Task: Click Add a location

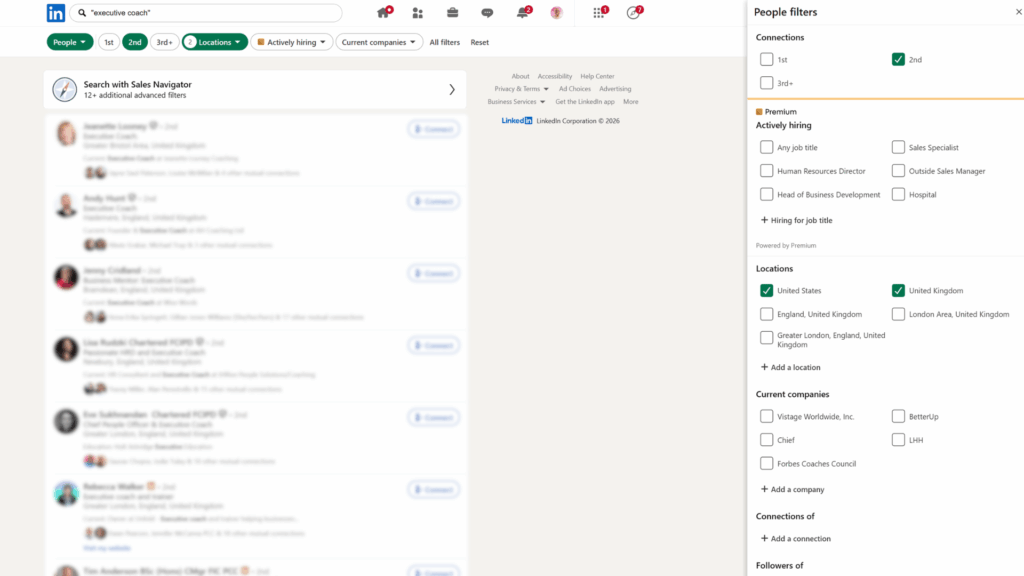Action: (x=791, y=367)
